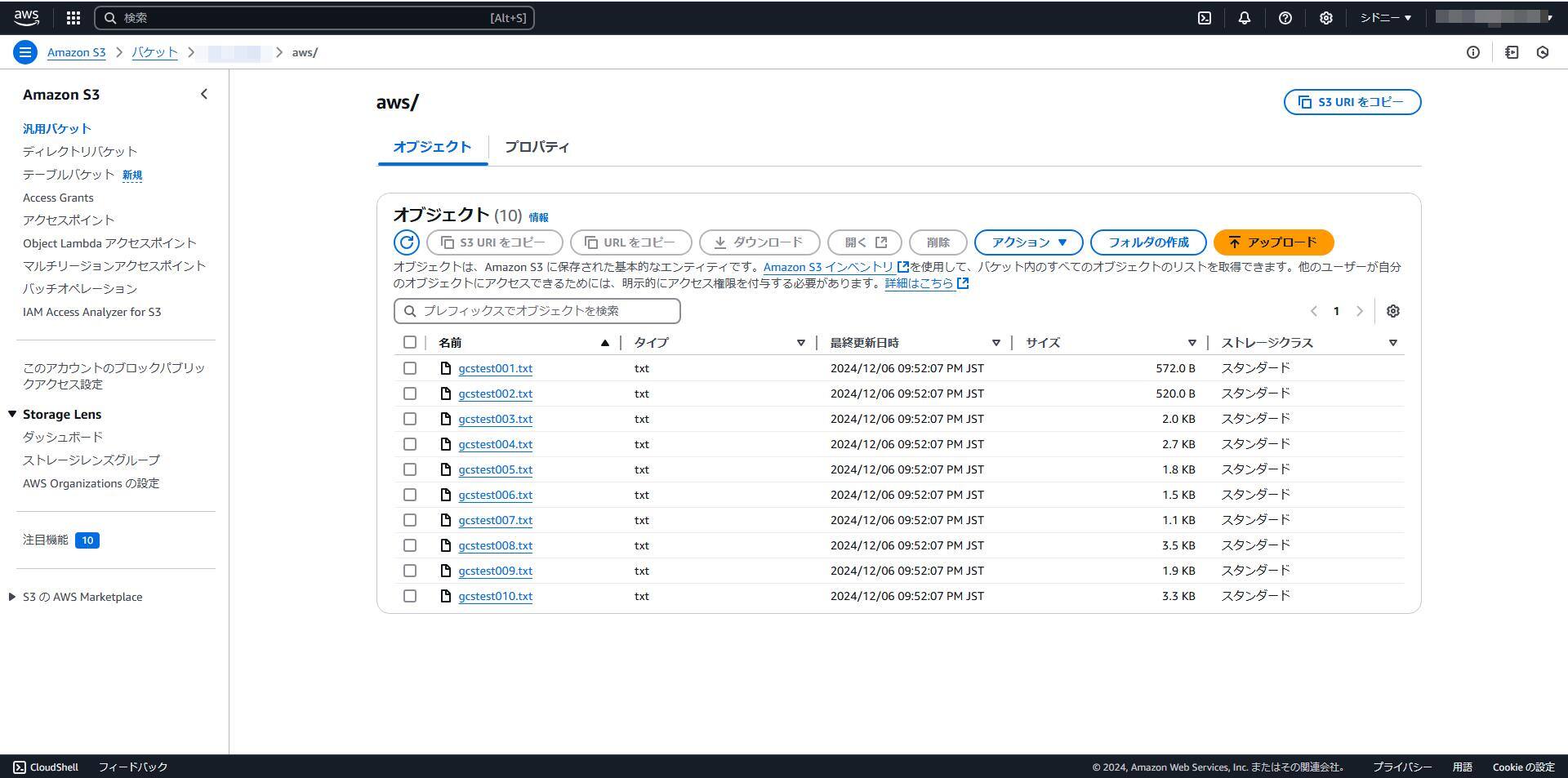This screenshot has height=778, width=1568.
Task: Copy S3 URI with the top-right button
Action: pos(1352,102)
